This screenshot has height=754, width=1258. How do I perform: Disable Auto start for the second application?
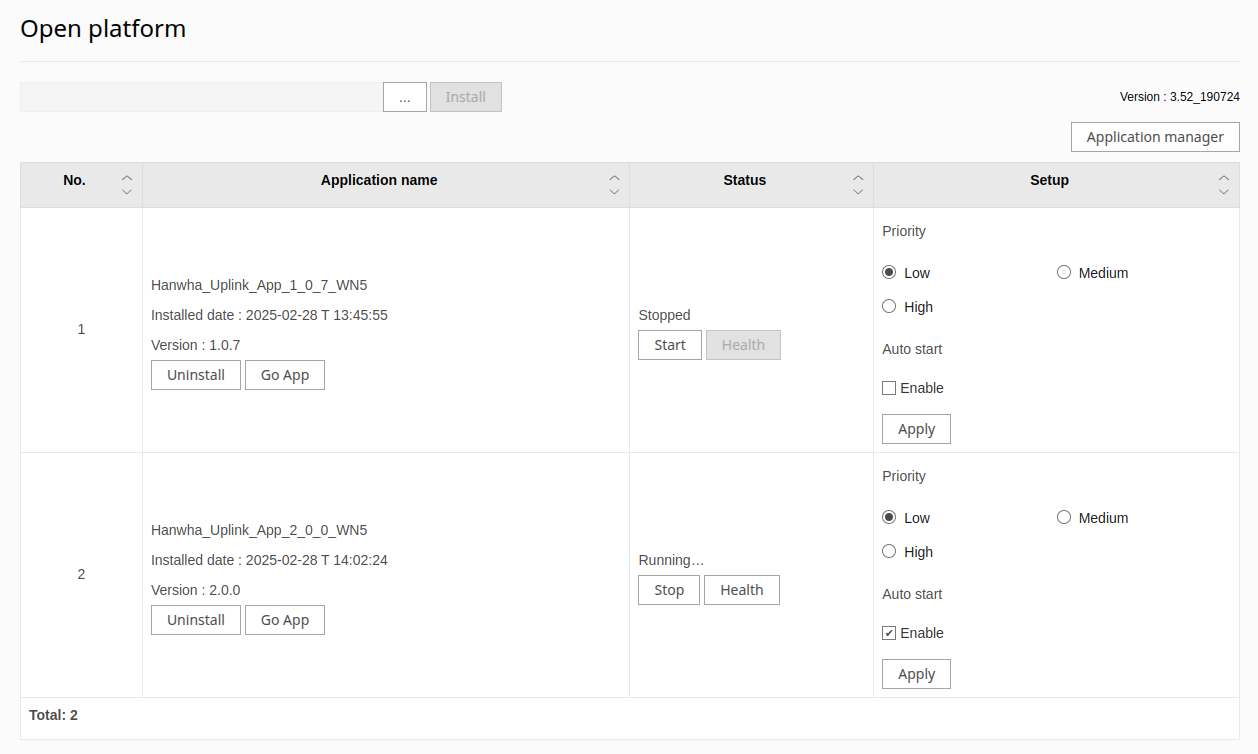tap(888, 632)
